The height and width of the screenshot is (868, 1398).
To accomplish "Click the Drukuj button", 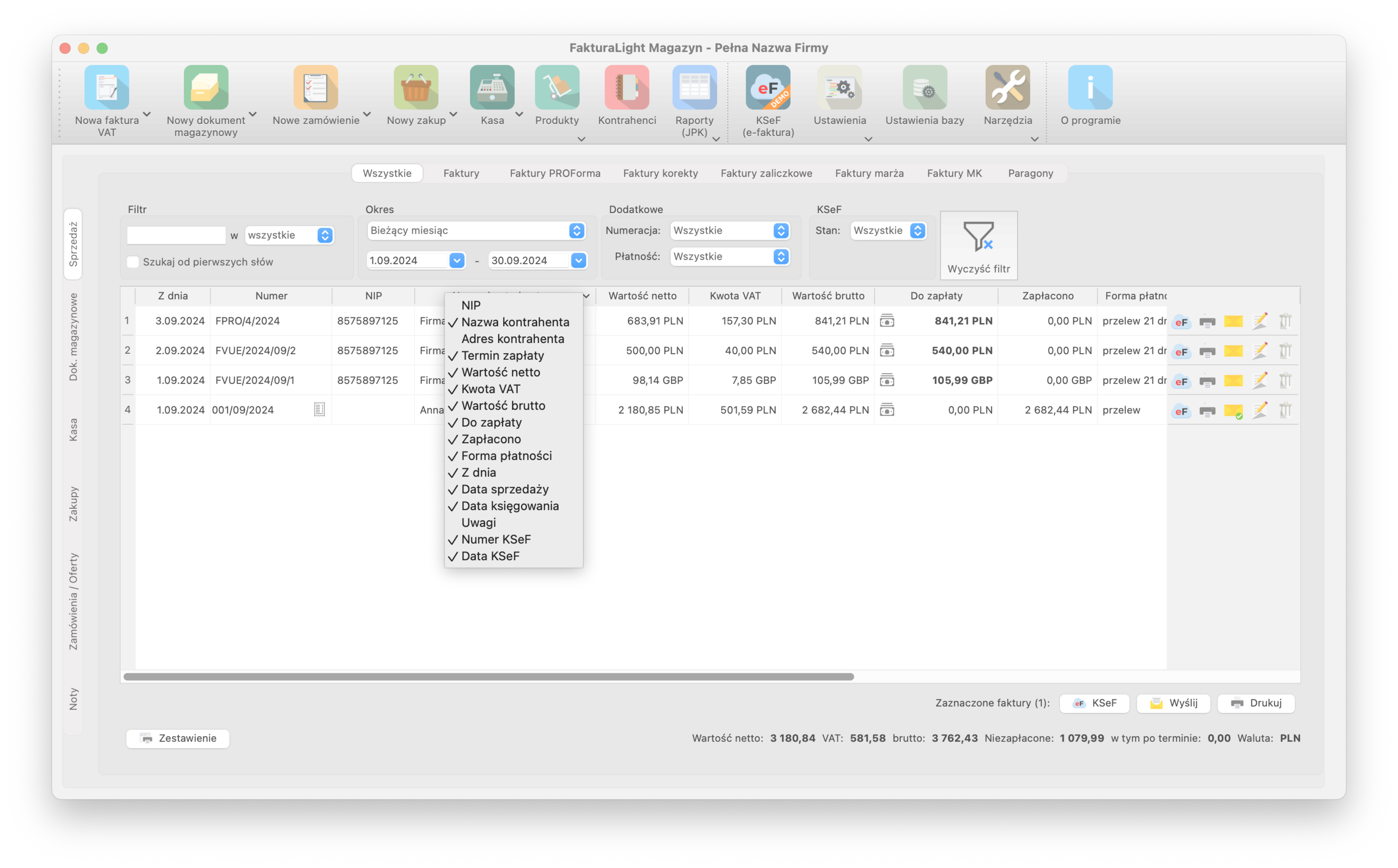I will pos(1256,703).
